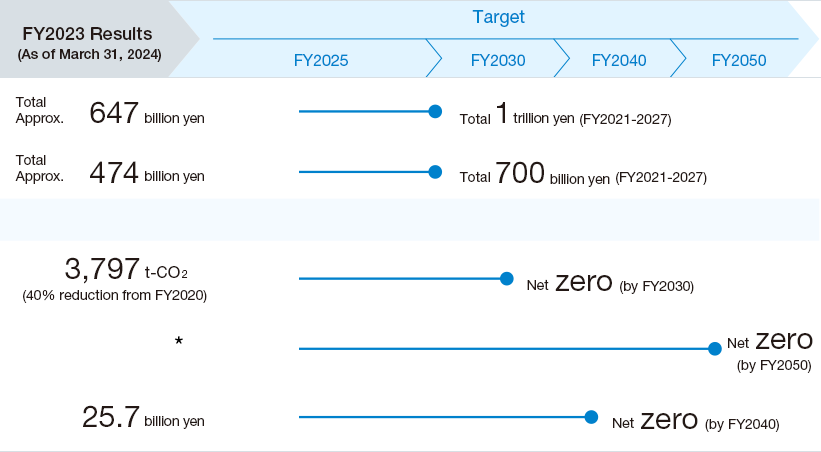The height and width of the screenshot is (452, 821).
Task: Click the Target heading
Action: 498,17
